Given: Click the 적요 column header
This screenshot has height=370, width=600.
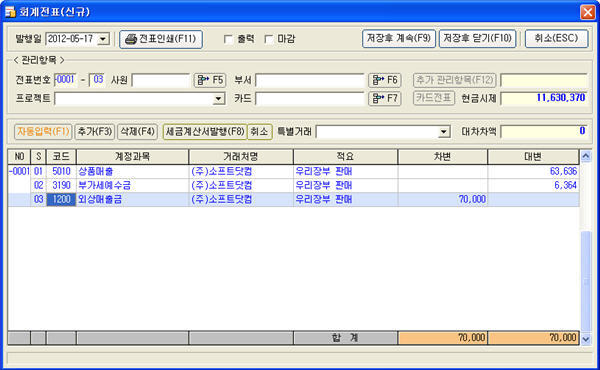Looking at the screenshot, I should point(346,157).
